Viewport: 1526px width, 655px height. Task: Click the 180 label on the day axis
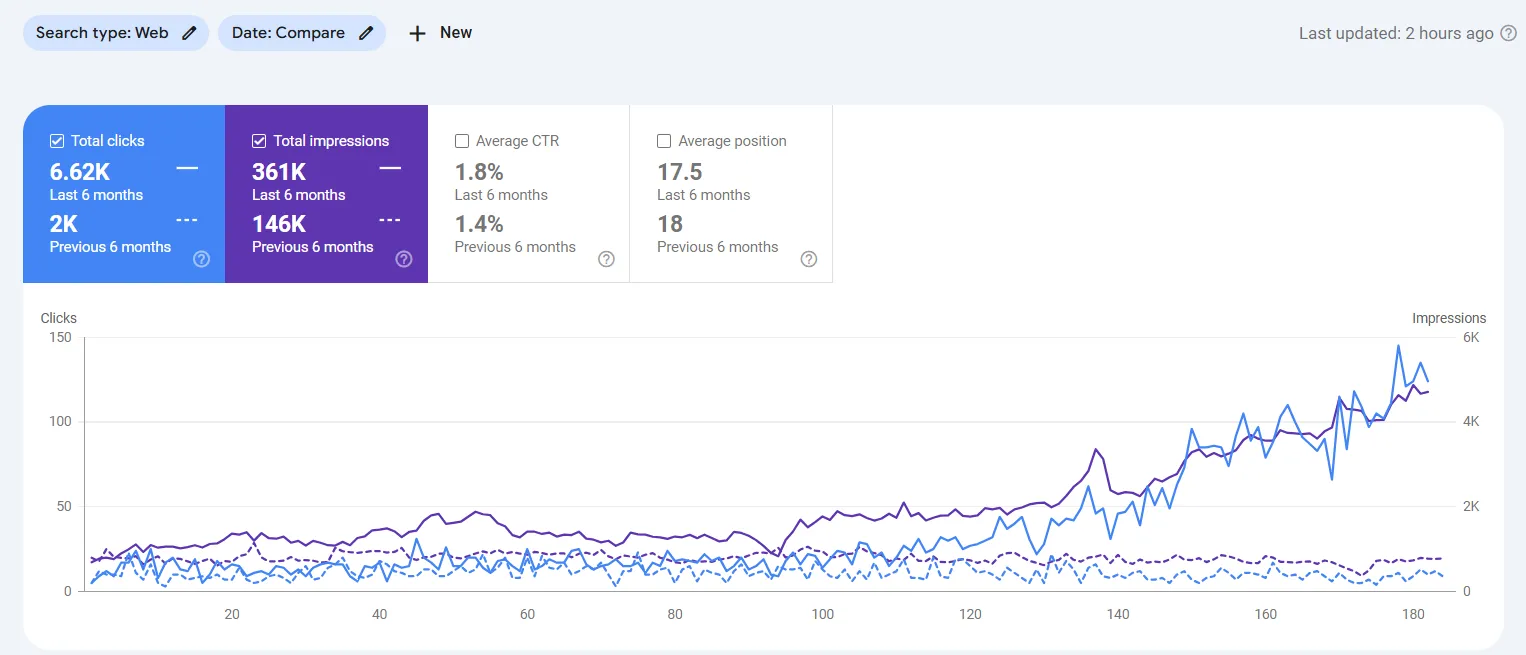(1414, 614)
